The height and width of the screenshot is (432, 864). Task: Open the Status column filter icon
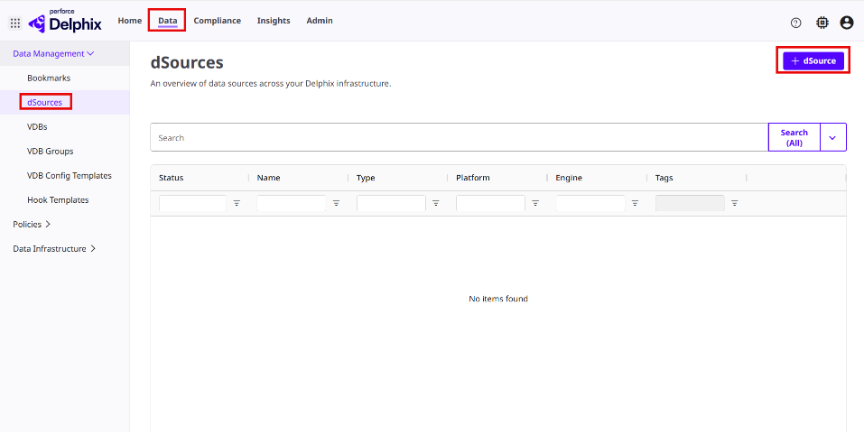pyautogui.click(x=236, y=203)
